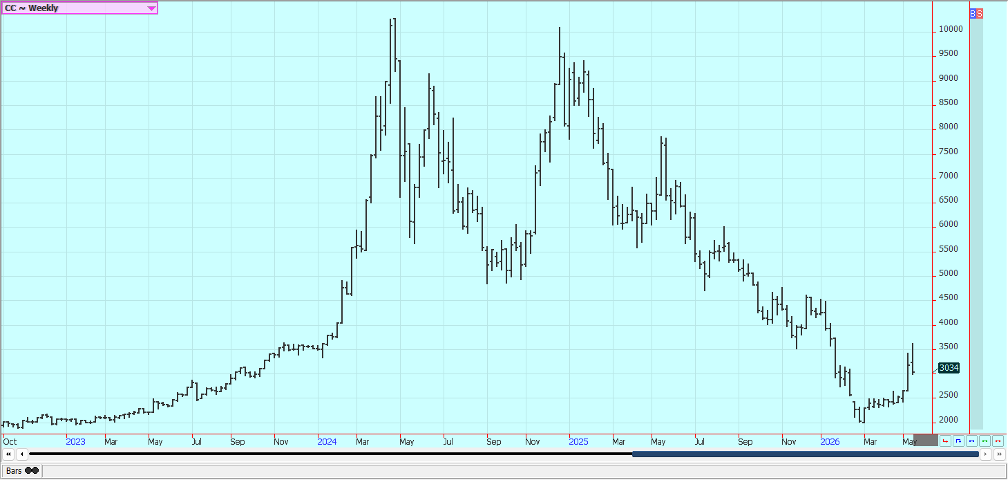Step chart forward with single right arrow
Screen dimensions: 1008x480
click(985, 454)
